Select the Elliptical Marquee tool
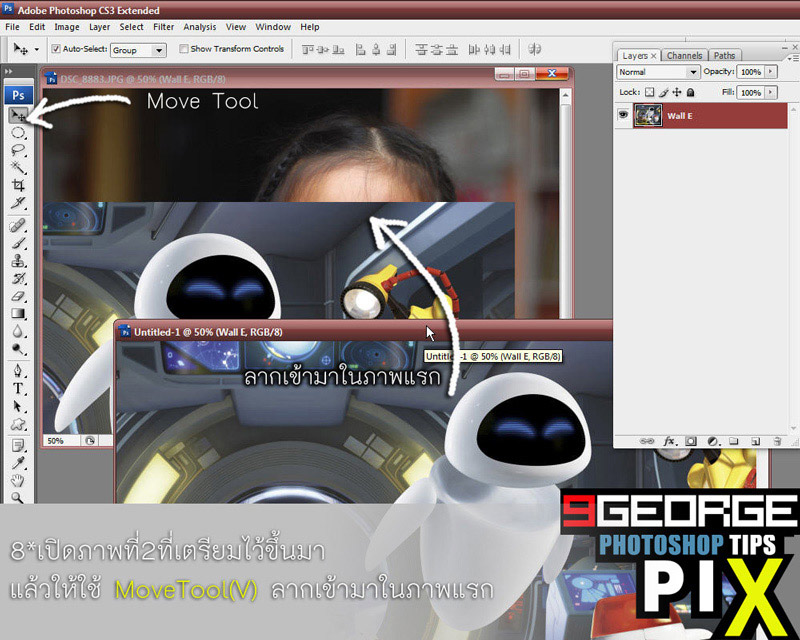800x640 pixels. [18, 133]
